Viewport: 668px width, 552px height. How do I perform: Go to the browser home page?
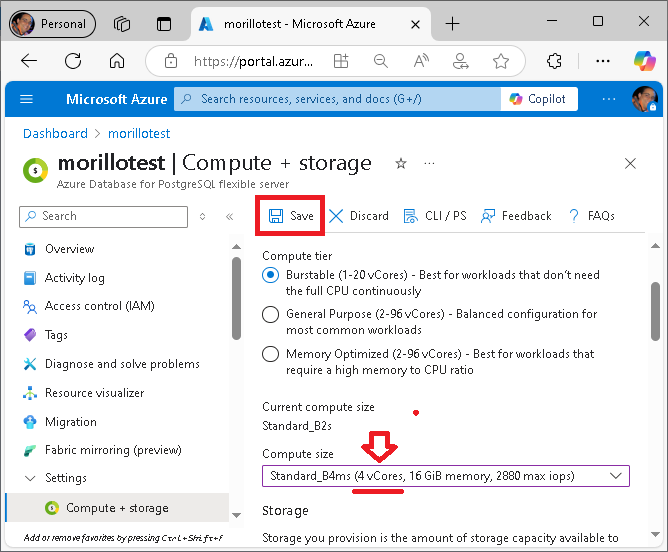click(117, 61)
